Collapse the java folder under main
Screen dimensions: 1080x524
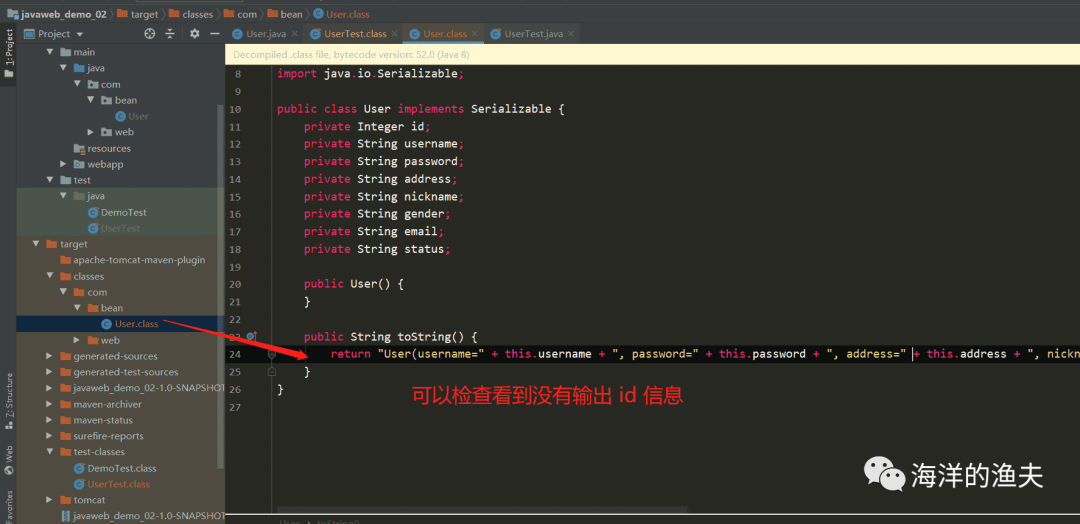pyautogui.click(x=63, y=68)
